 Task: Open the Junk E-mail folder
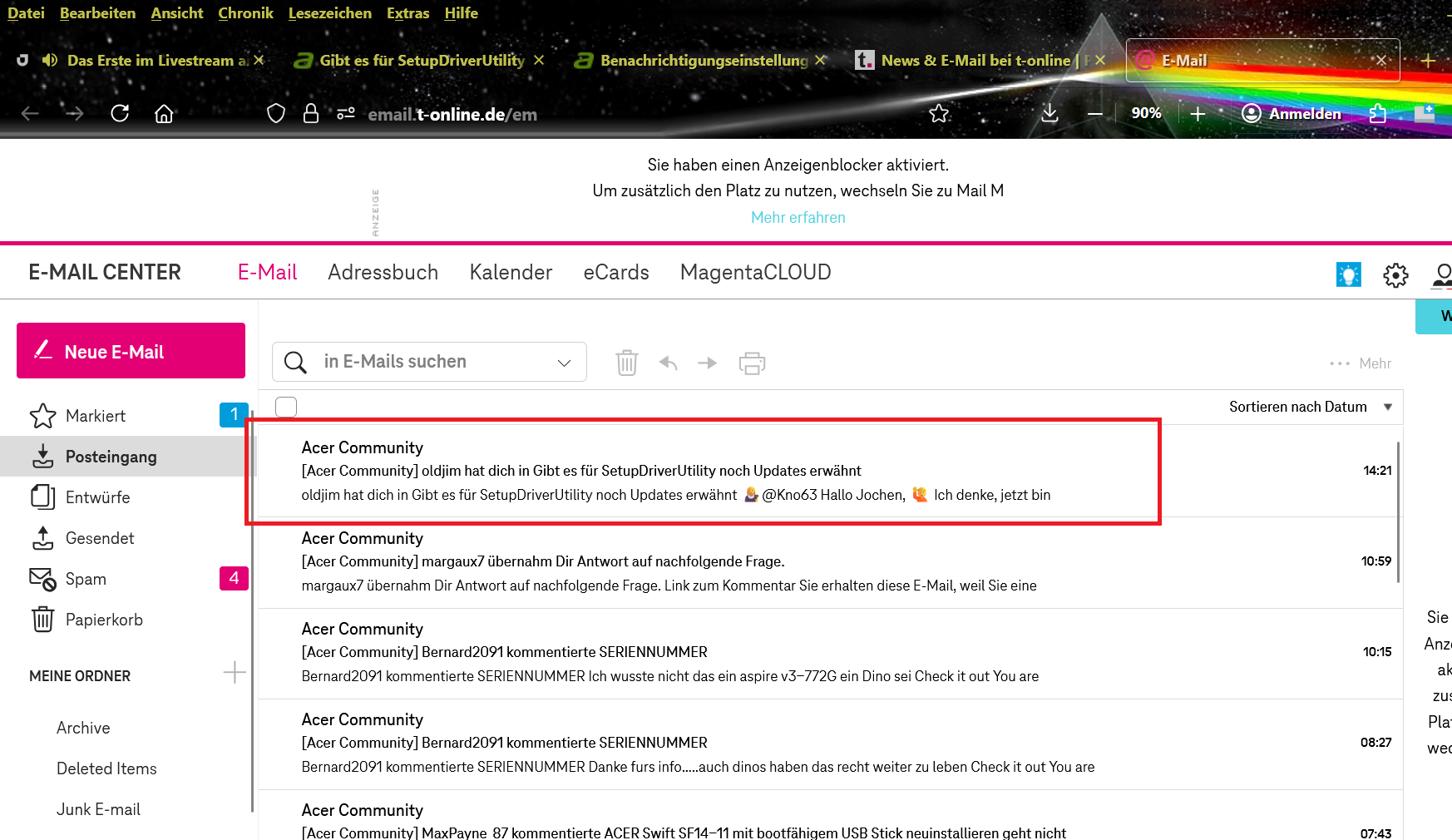(98, 809)
